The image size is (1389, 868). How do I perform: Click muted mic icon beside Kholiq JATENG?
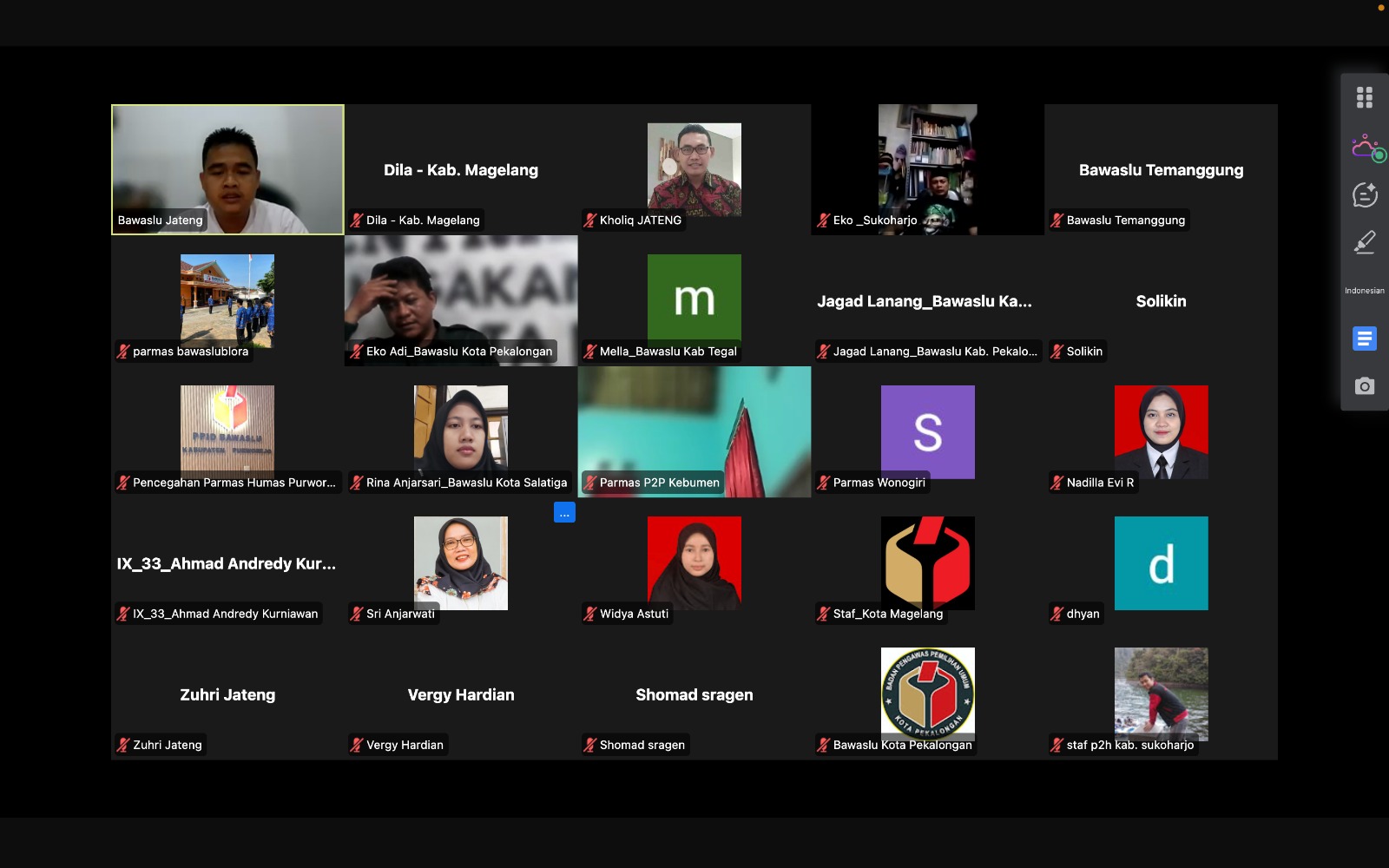(x=590, y=220)
